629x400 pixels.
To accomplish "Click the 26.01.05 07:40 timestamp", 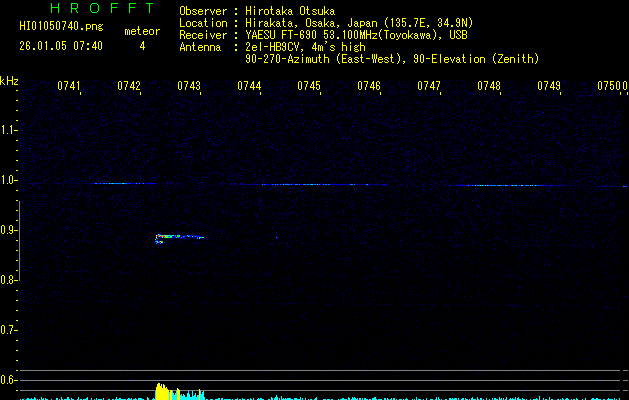I will (x=61, y=46).
